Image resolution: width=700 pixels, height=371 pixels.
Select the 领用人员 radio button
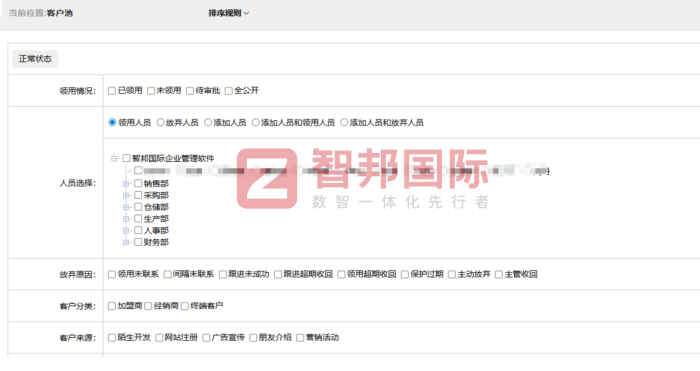(x=112, y=122)
